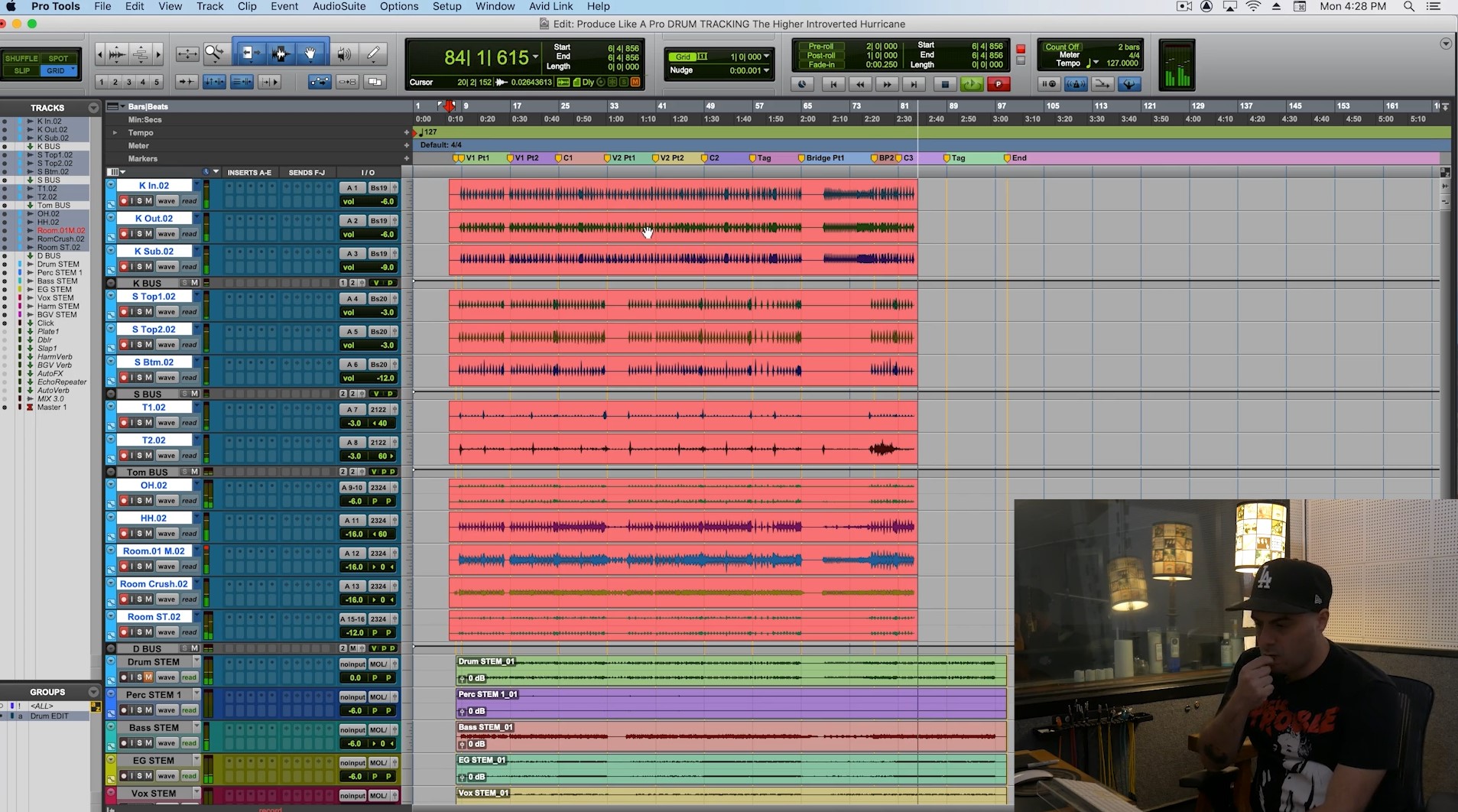This screenshot has height=812, width=1458.
Task: Click the Stop transport button
Action: pyautogui.click(x=945, y=84)
